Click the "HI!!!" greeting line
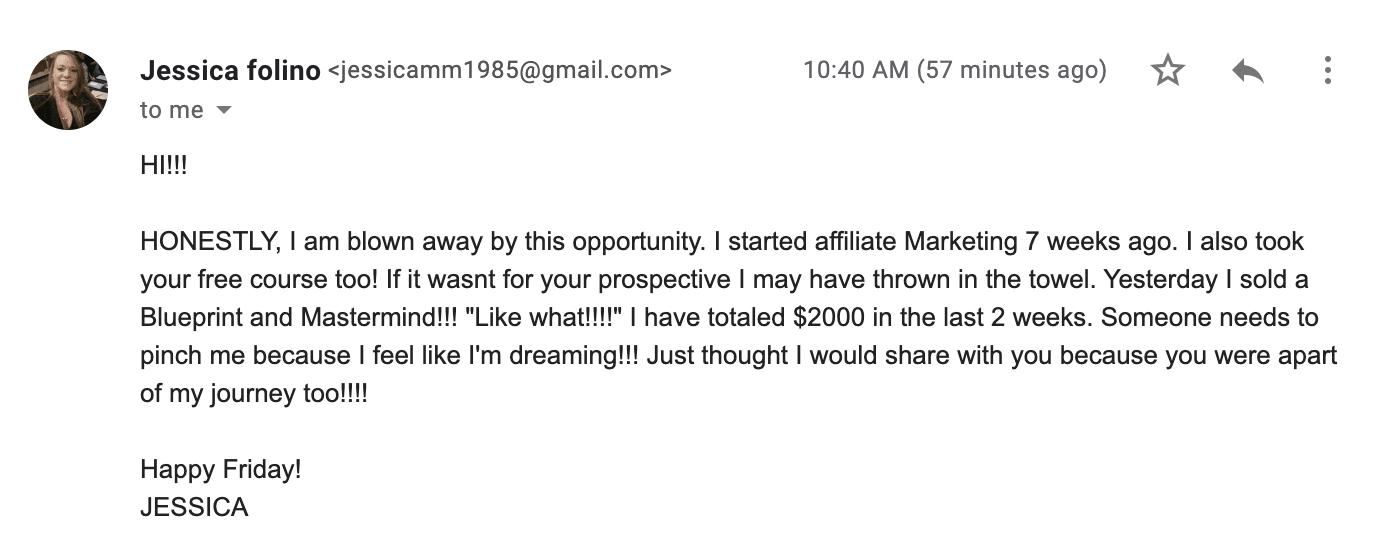The height and width of the screenshot is (544, 1384). coord(164,165)
